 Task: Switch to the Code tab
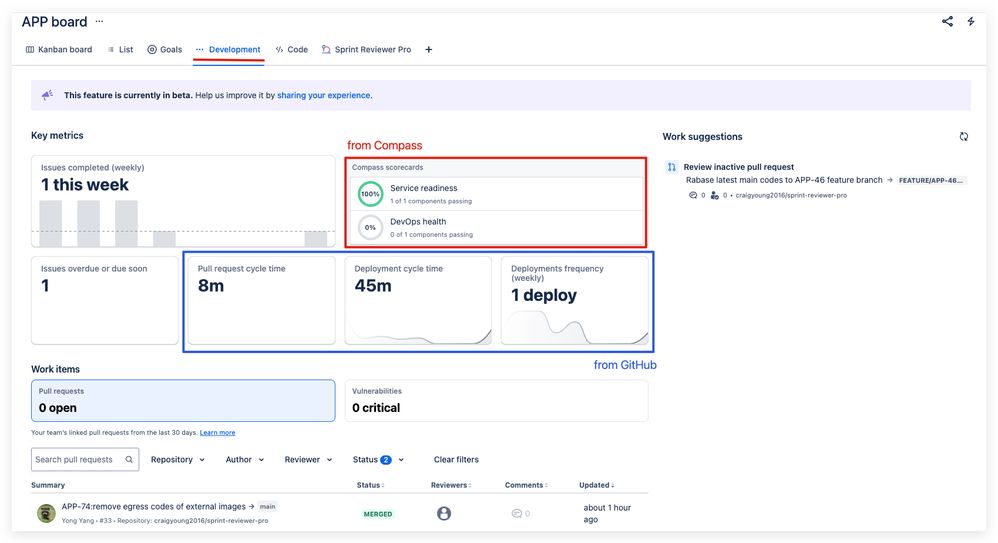[x=292, y=49]
